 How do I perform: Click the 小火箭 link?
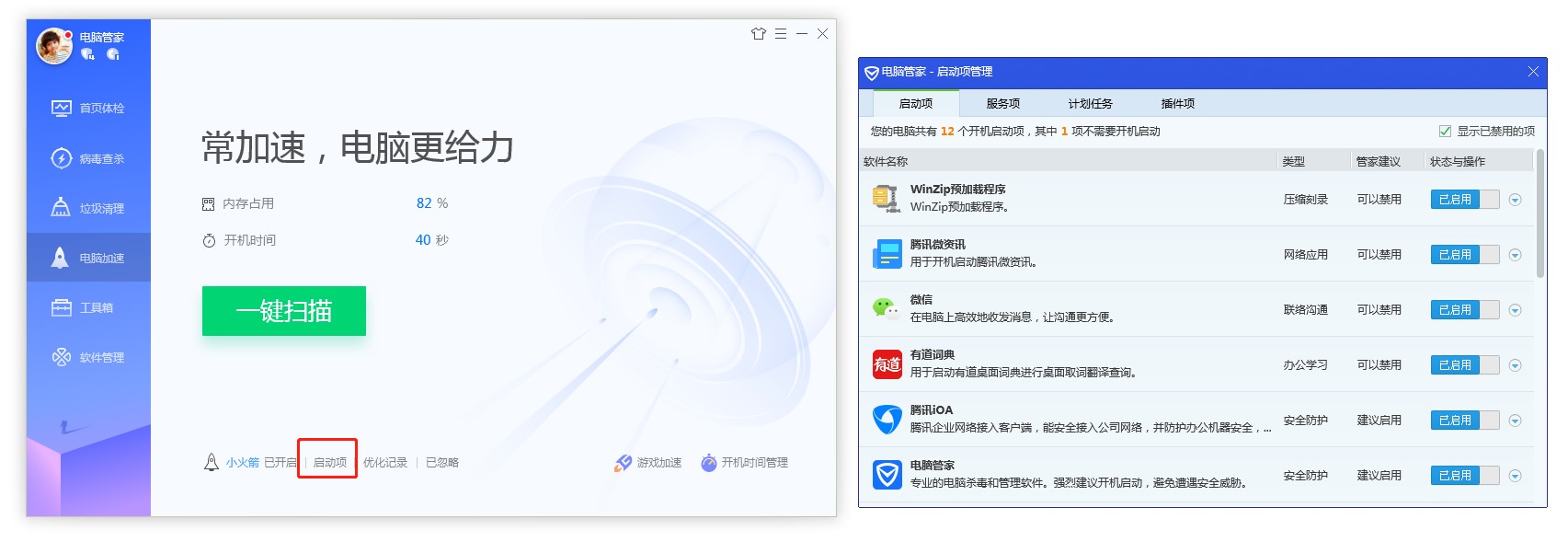(243, 463)
